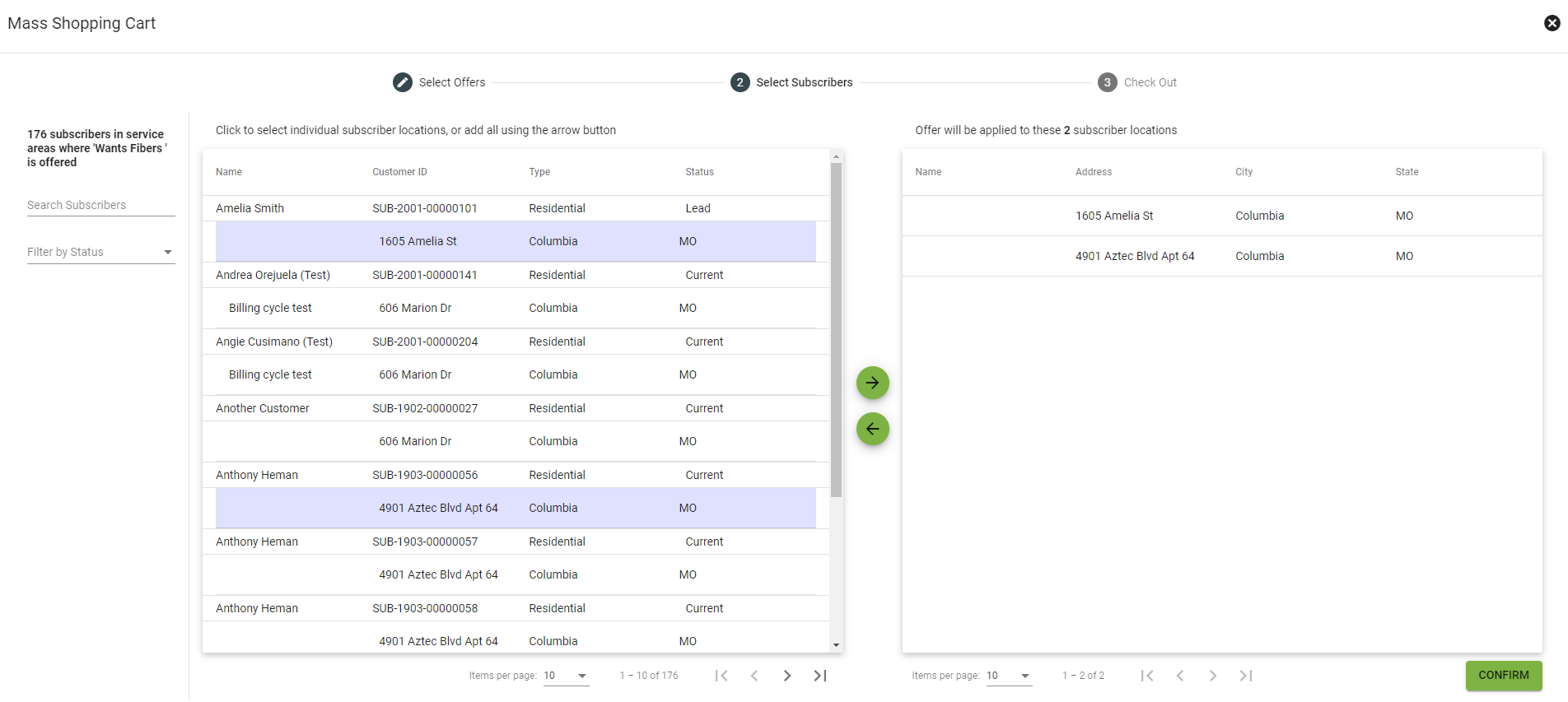
Task: Add selected subscribers with right arrow button
Action: [873, 383]
